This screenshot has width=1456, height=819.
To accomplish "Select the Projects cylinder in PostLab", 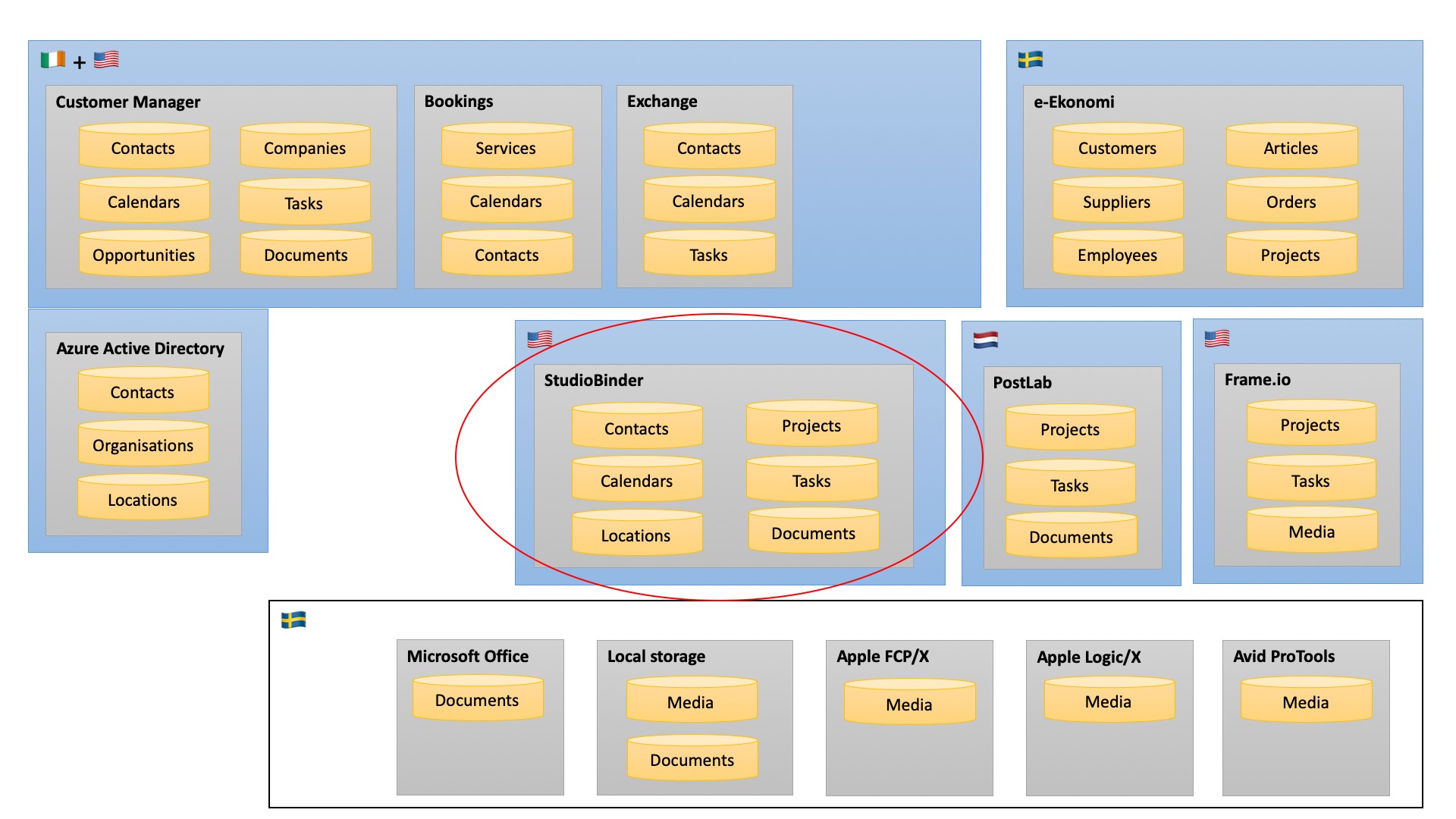I will coord(1071,427).
